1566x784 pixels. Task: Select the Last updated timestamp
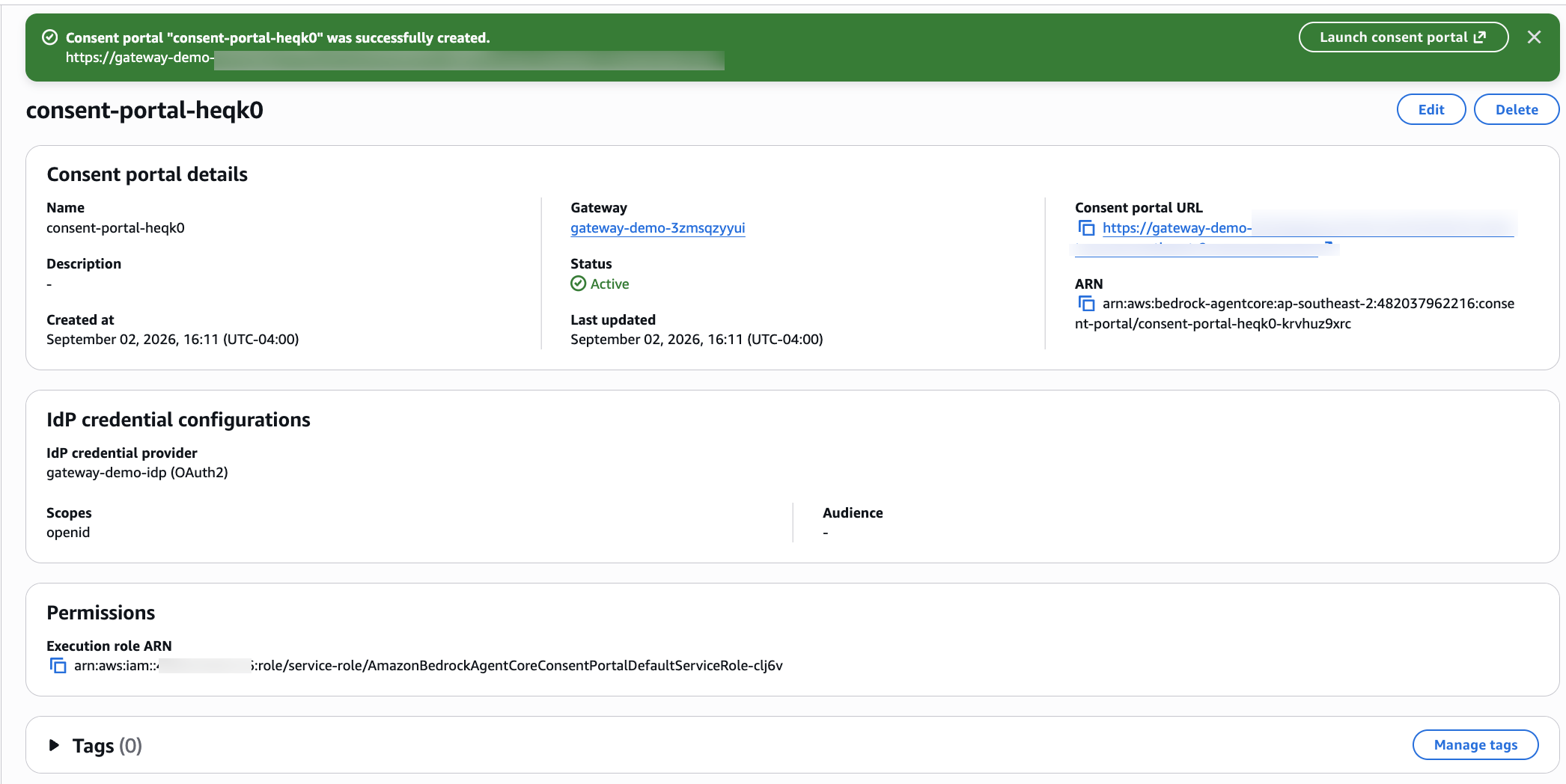[697, 340]
